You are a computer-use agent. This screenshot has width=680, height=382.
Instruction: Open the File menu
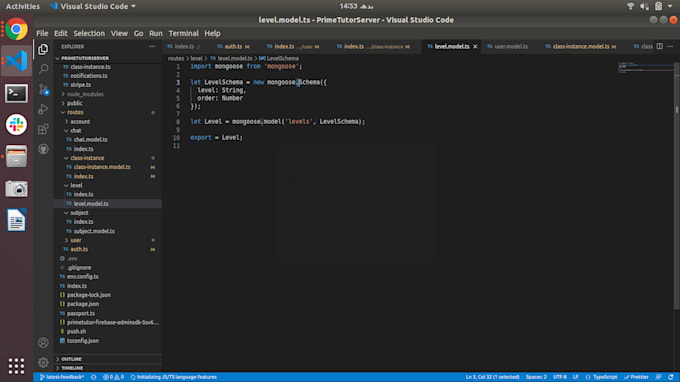(x=42, y=33)
